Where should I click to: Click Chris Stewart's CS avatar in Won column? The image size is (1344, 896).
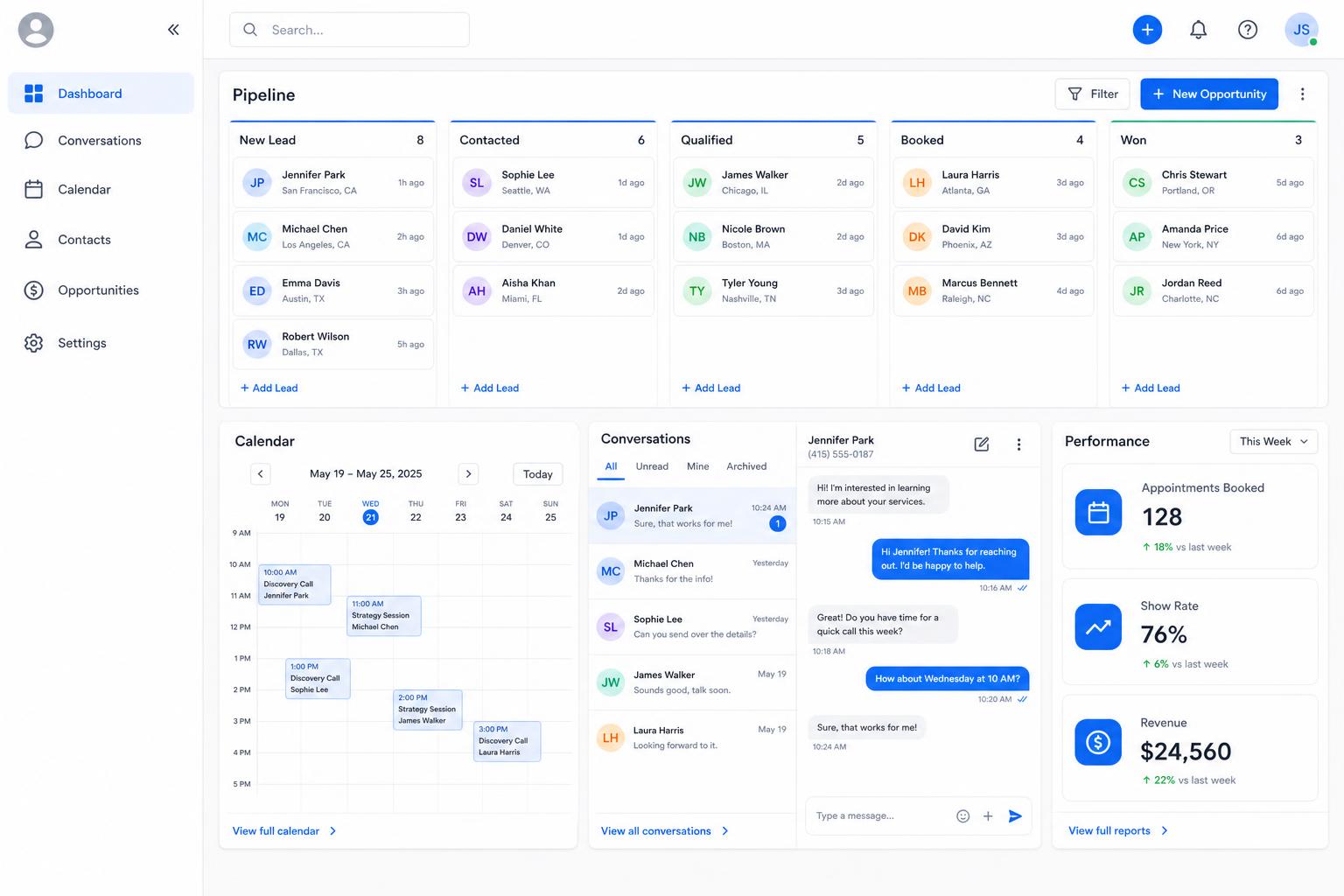point(1137,183)
